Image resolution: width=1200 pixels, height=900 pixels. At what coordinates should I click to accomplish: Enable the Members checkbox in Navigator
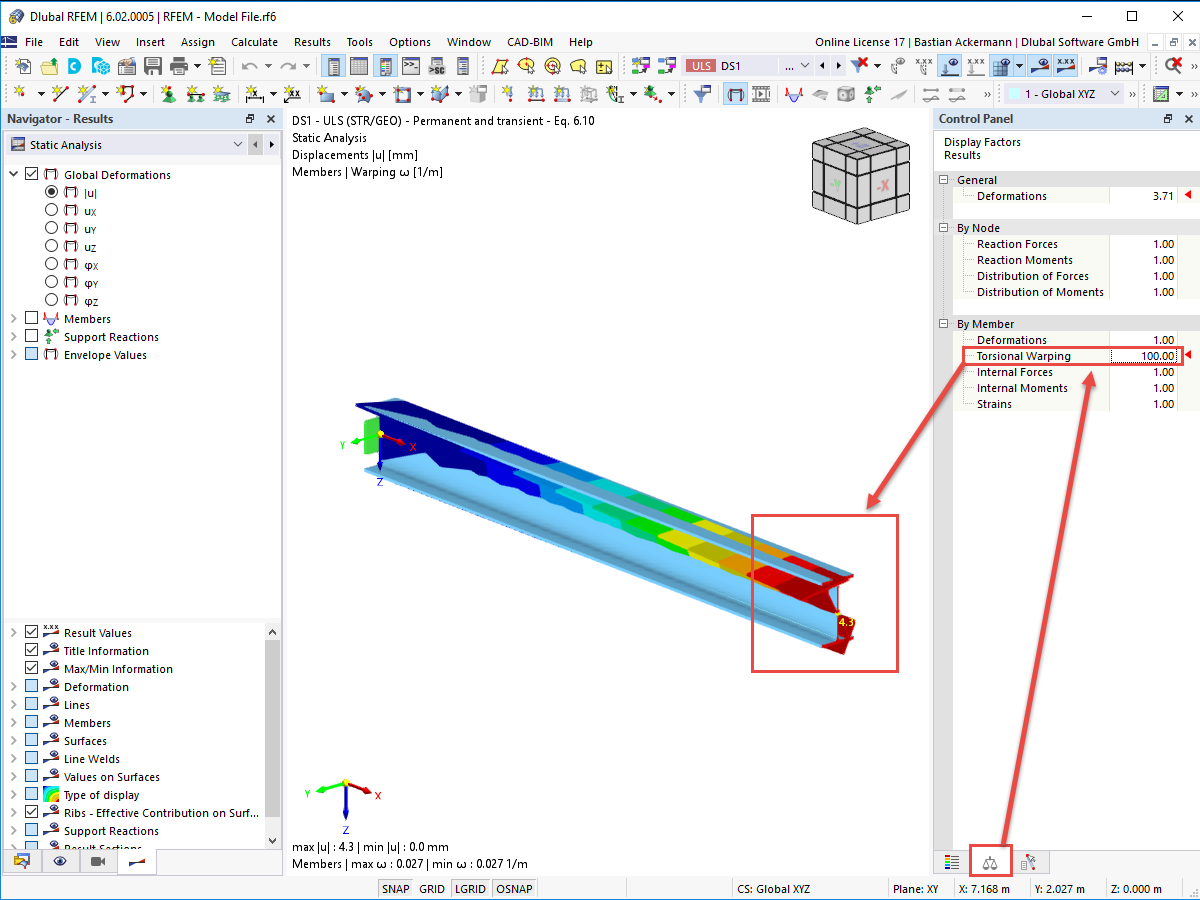(33, 318)
